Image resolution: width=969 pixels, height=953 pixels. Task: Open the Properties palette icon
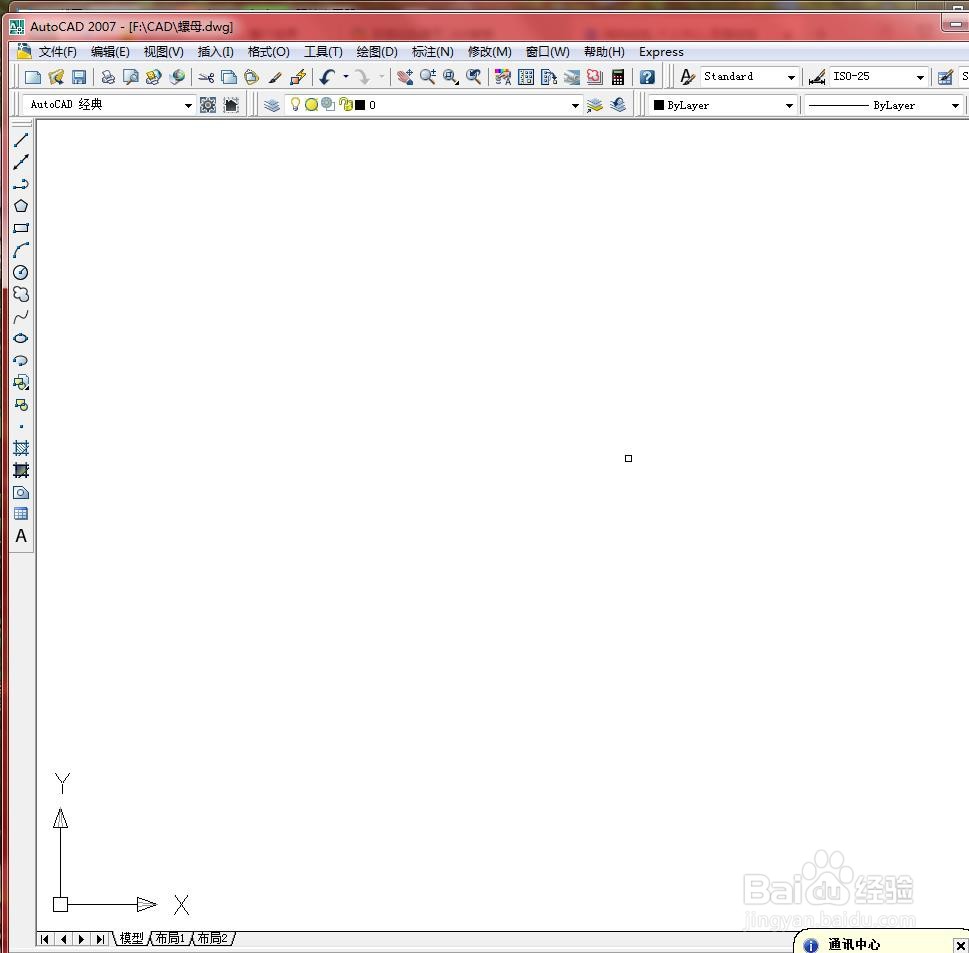coord(503,77)
